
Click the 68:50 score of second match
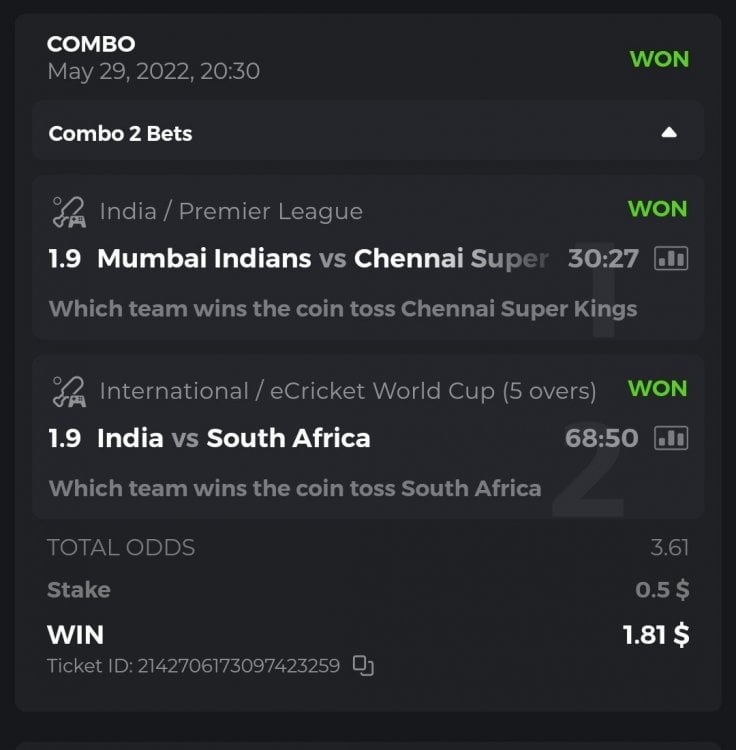[x=601, y=438]
